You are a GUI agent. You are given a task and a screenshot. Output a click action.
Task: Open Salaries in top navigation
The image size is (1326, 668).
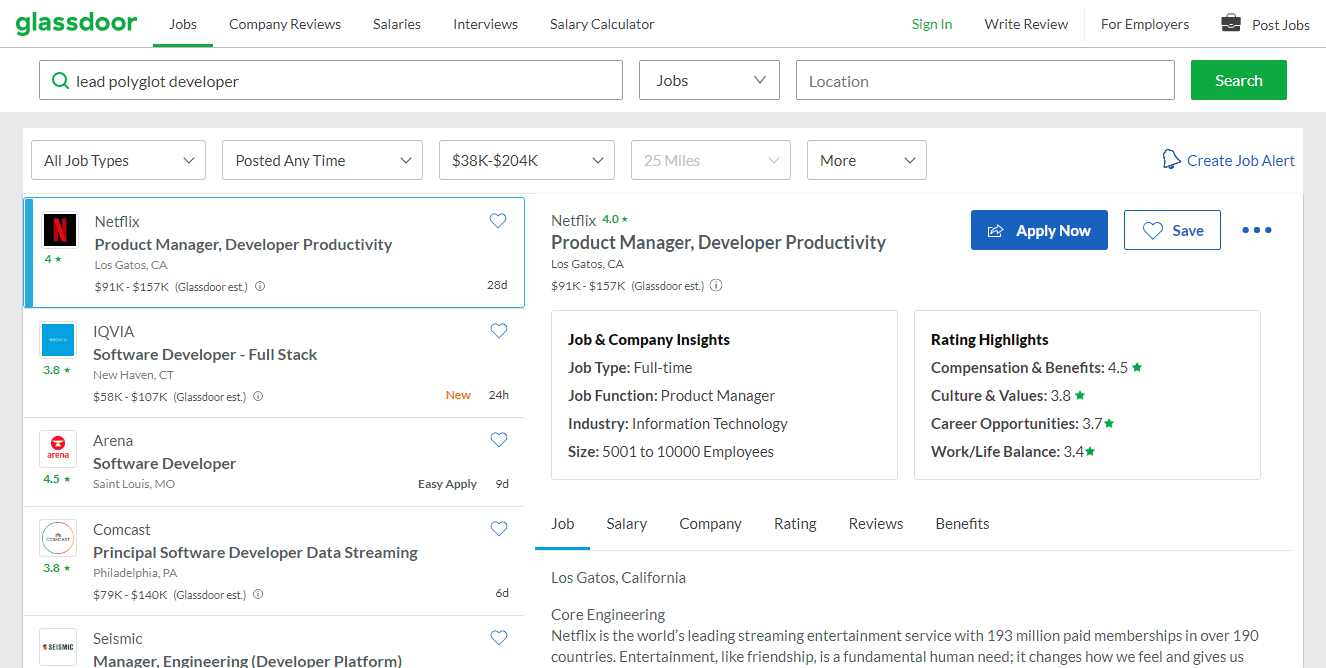pos(397,24)
